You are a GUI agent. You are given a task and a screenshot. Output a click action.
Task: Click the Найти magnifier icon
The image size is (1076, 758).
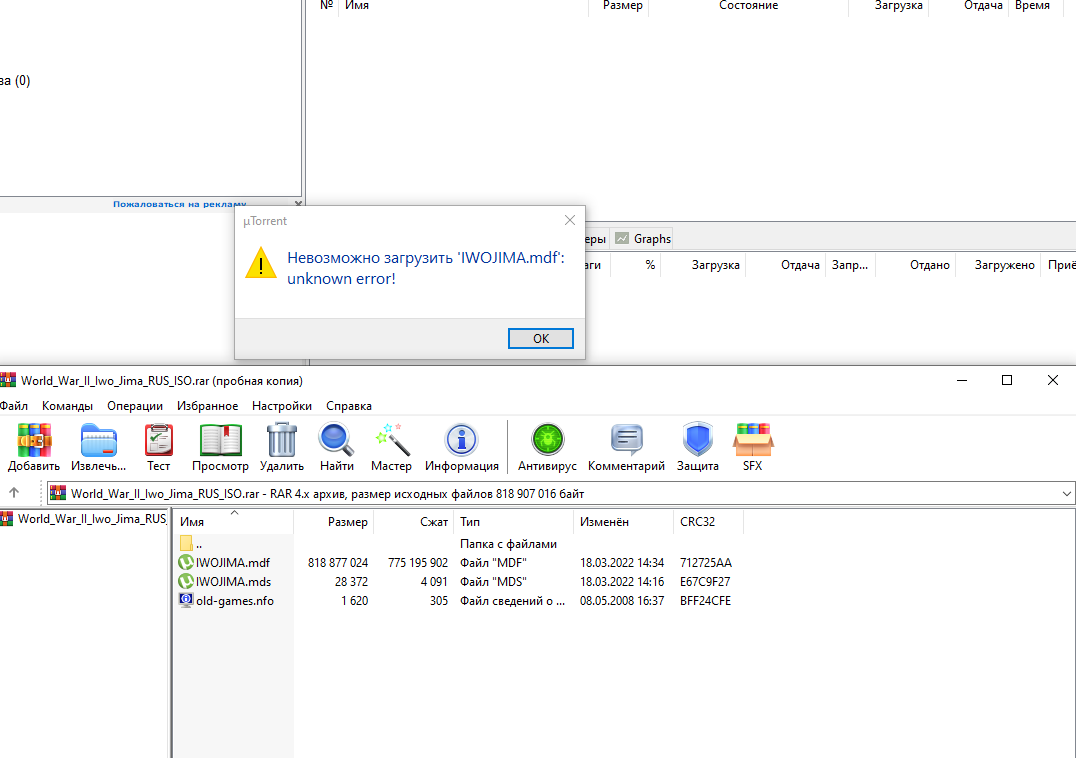[x=336, y=447]
